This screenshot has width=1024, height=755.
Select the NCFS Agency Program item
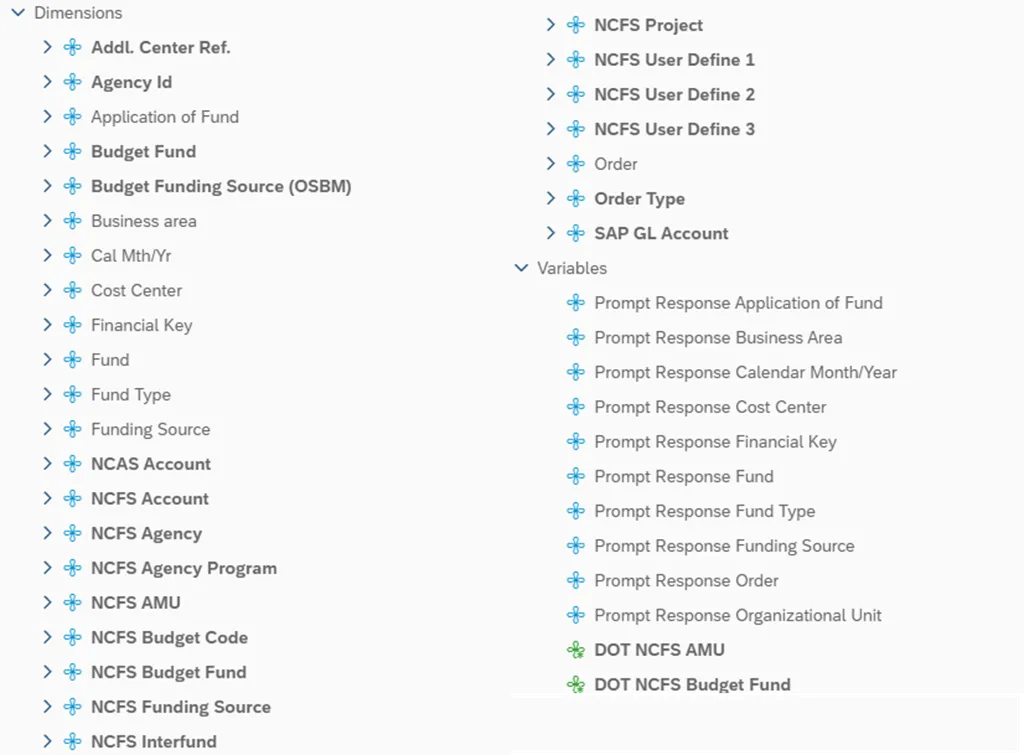[x=184, y=568]
